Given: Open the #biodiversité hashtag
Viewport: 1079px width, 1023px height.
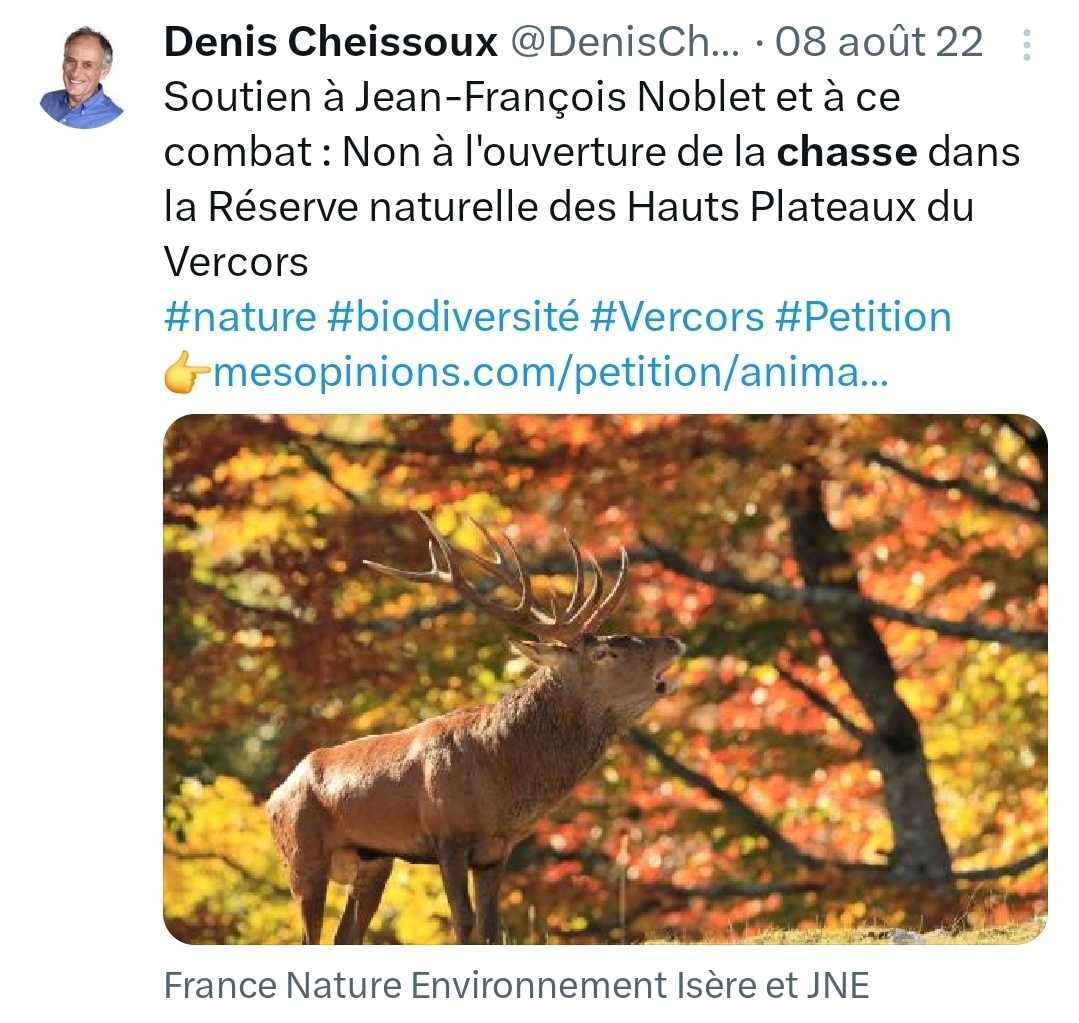Looking at the screenshot, I should (453, 317).
